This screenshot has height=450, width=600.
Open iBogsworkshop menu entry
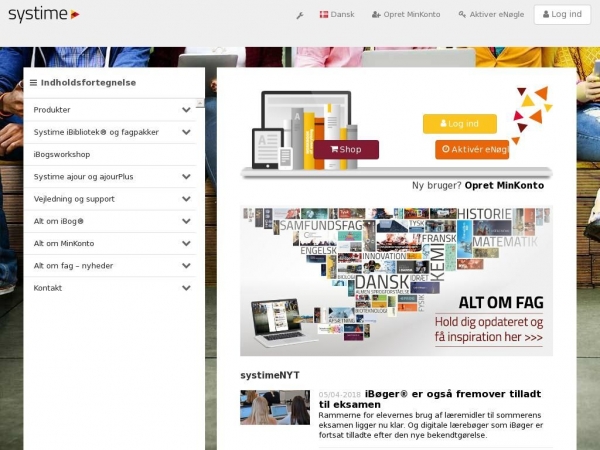110,154
